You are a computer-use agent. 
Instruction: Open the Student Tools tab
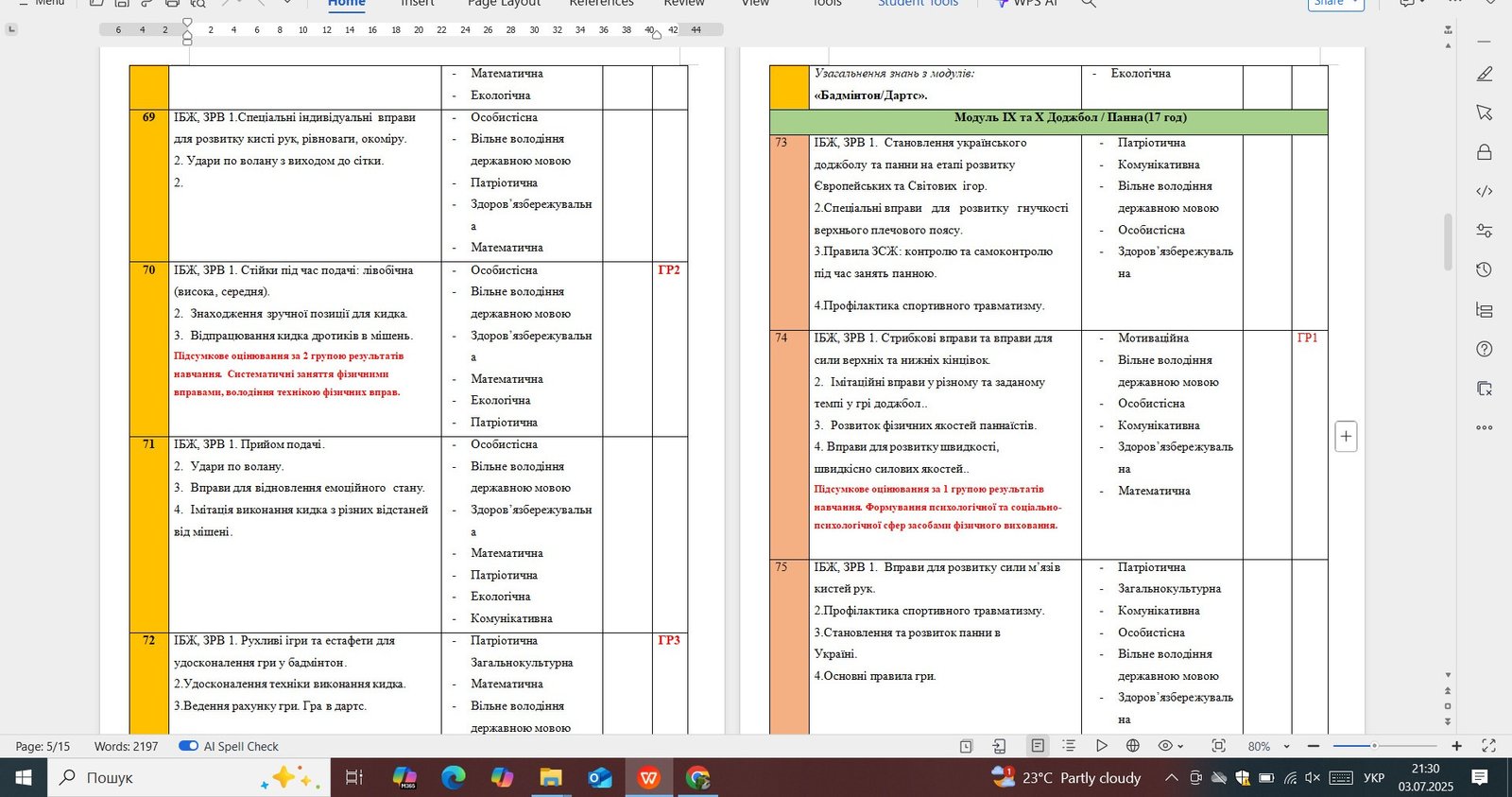pos(918,3)
